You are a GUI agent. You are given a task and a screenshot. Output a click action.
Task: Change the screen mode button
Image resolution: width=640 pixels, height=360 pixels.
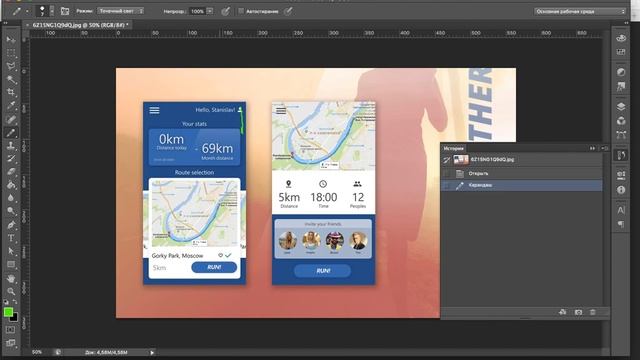tap(11, 343)
